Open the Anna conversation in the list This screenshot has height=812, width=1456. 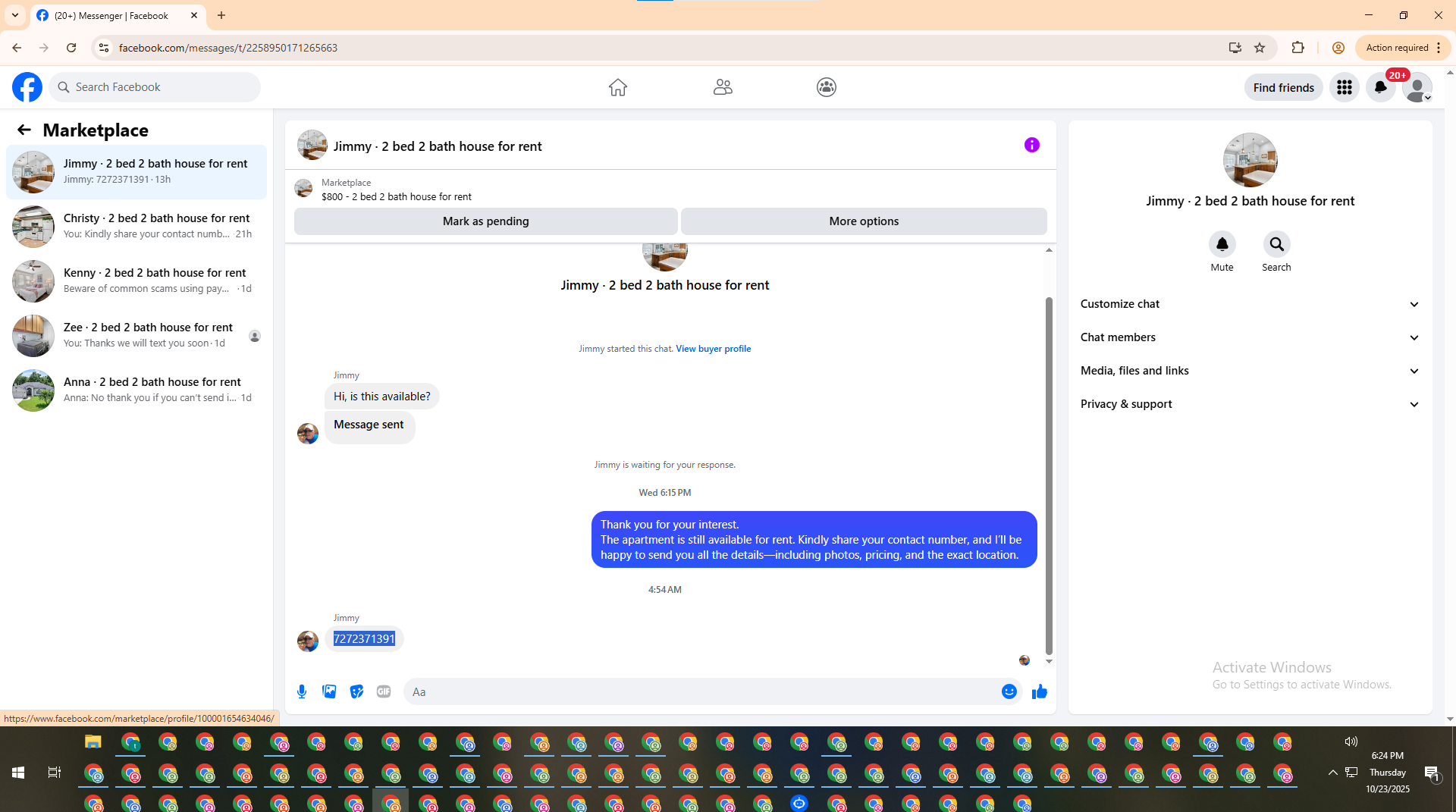136,390
